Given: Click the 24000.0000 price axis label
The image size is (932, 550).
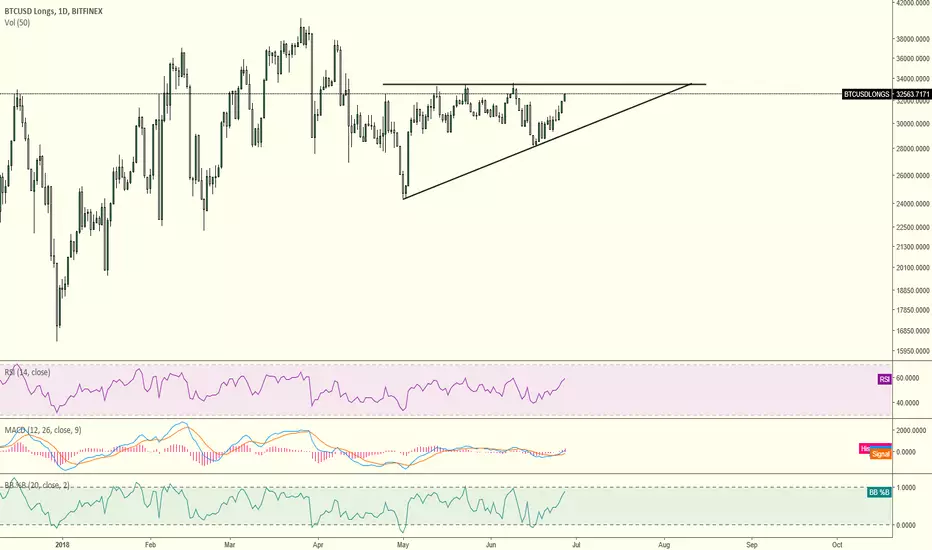Looking at the screenshot, I should 913,204.
